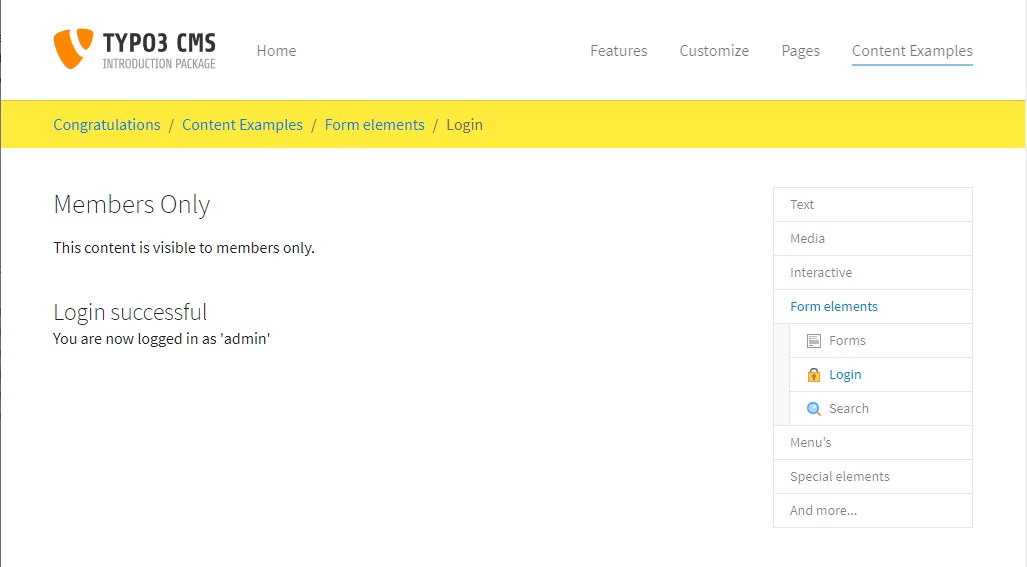Image resolution: width=1027 pixels, height=567 pixels.
Task: Click 'You are now logged in as admin' text
Action: click(x=162, y=338)
